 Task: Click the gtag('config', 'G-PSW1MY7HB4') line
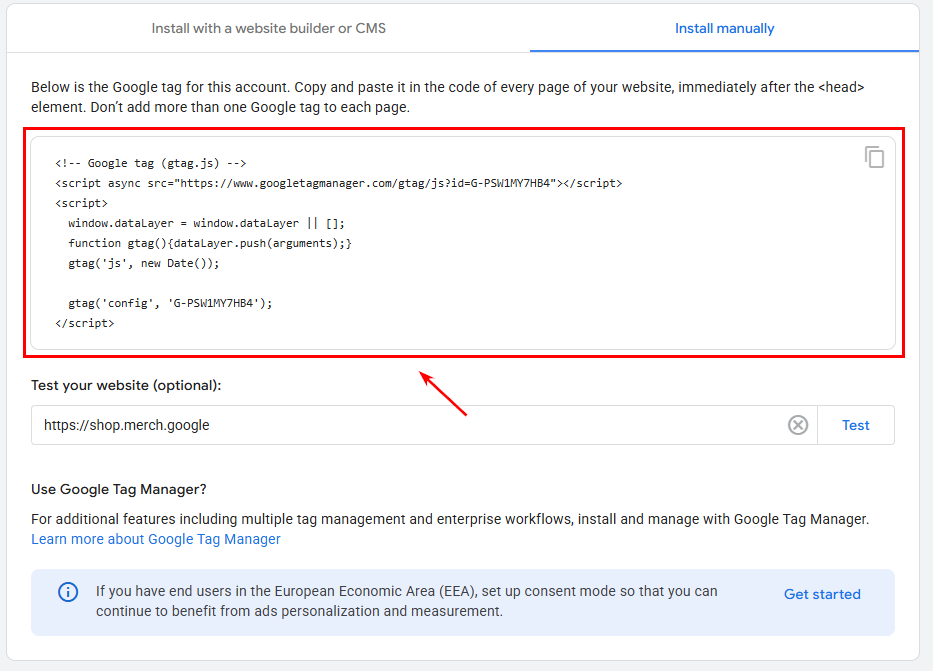[170, 303]
